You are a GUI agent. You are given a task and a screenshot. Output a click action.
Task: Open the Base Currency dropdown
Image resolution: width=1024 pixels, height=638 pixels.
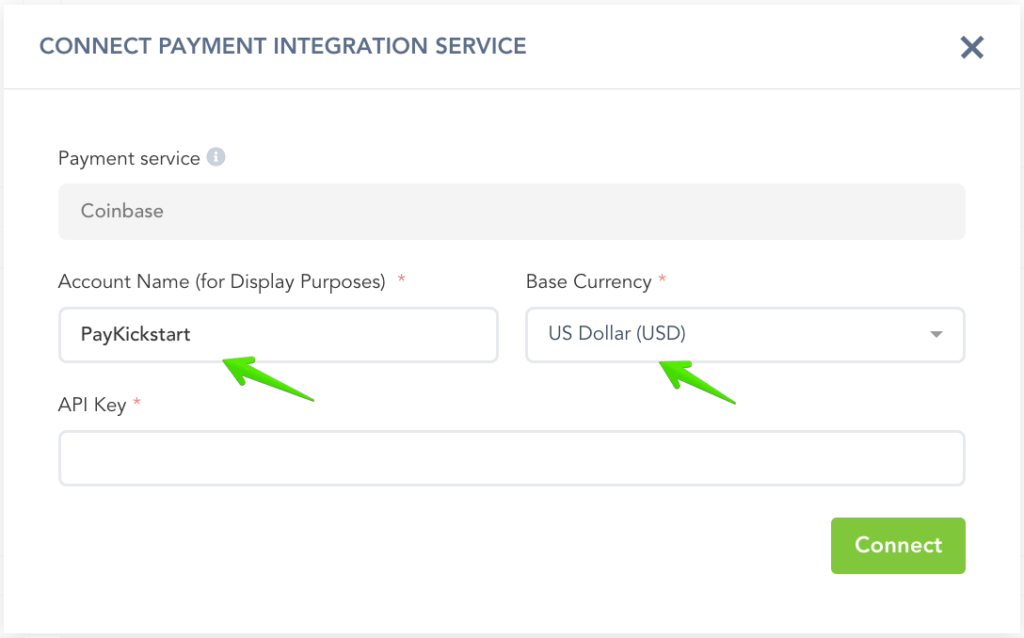745,335
